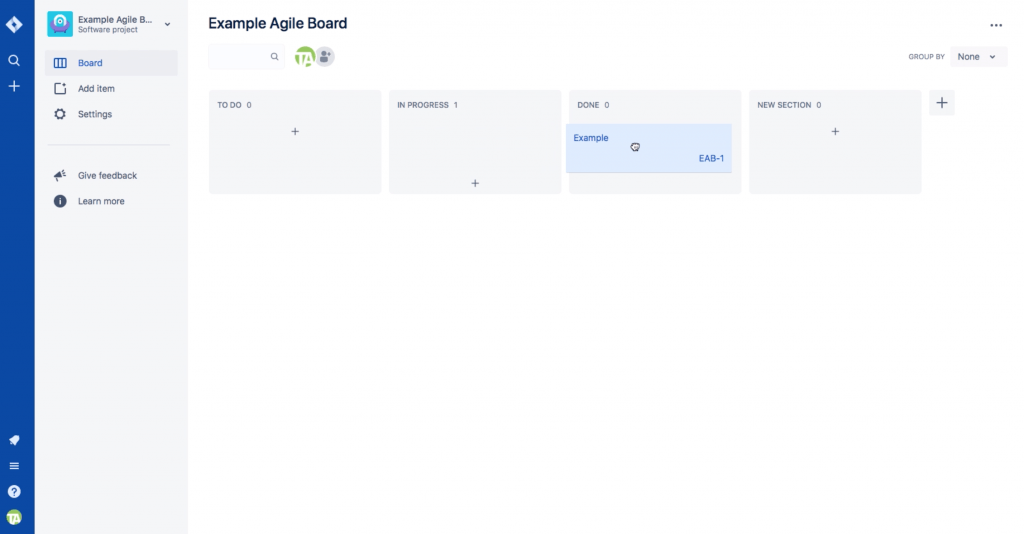The height and width of the screenshot is (534, 1024).
Task: Add a new column with plus button
Action: click(x=942, y=103)
